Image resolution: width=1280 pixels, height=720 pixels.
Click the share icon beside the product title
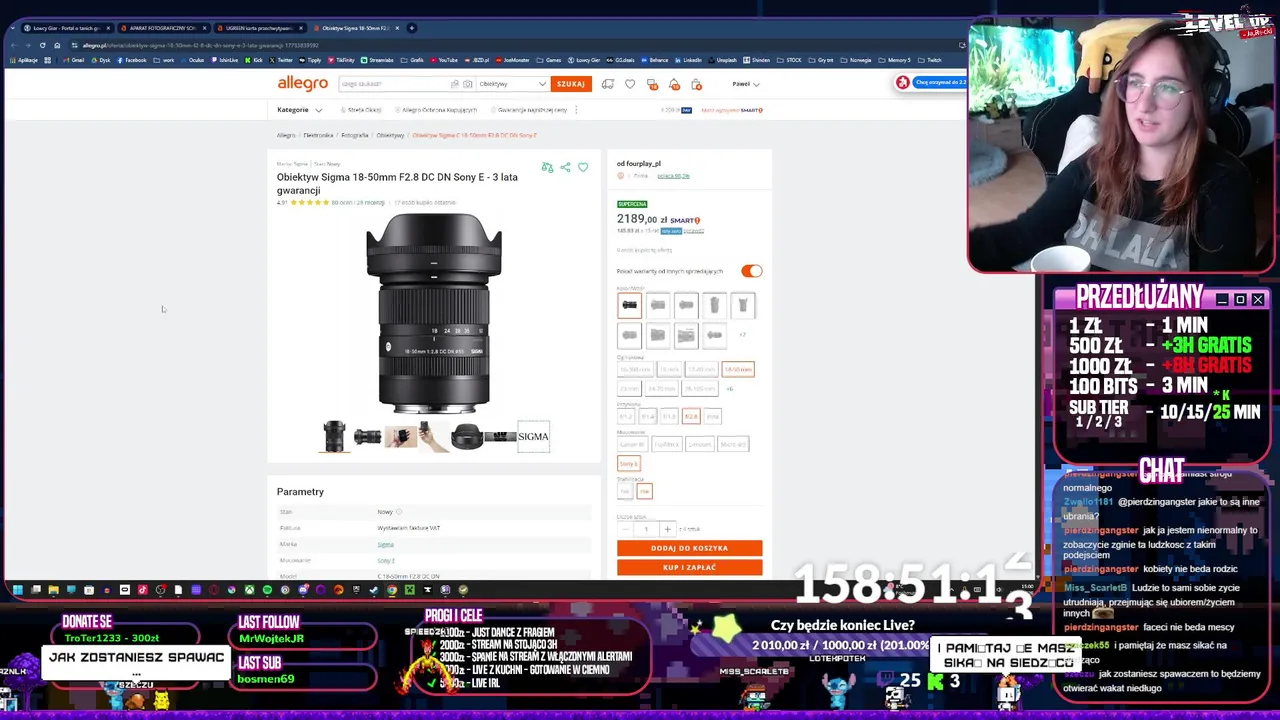565,167
